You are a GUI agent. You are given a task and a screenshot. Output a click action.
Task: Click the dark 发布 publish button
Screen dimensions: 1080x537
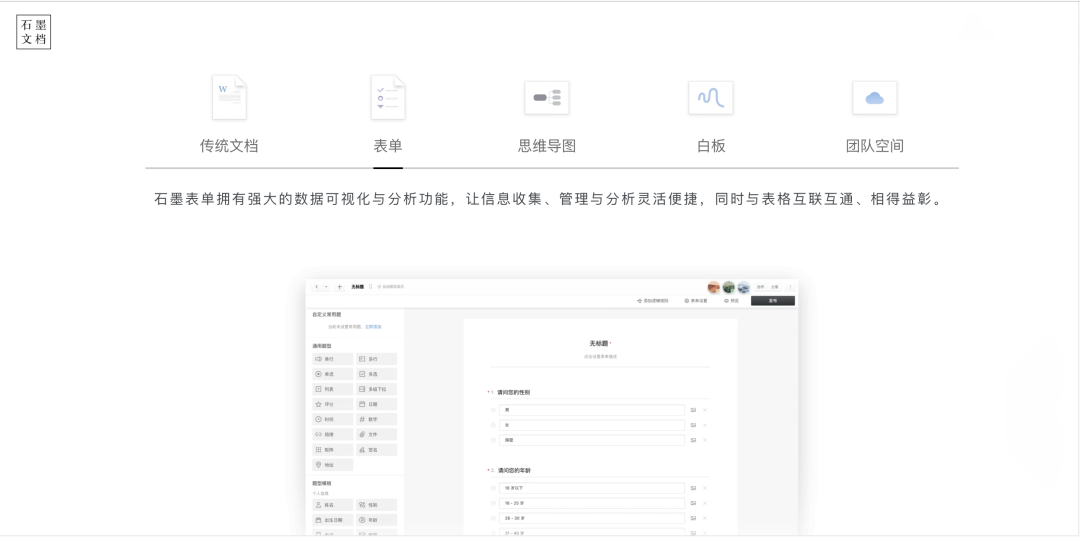(773, 301)
